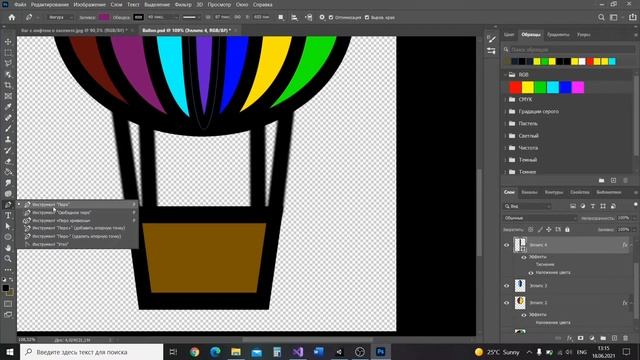Select the Brush tool
The image size is (640, 360).
click(x=8, y=129)
